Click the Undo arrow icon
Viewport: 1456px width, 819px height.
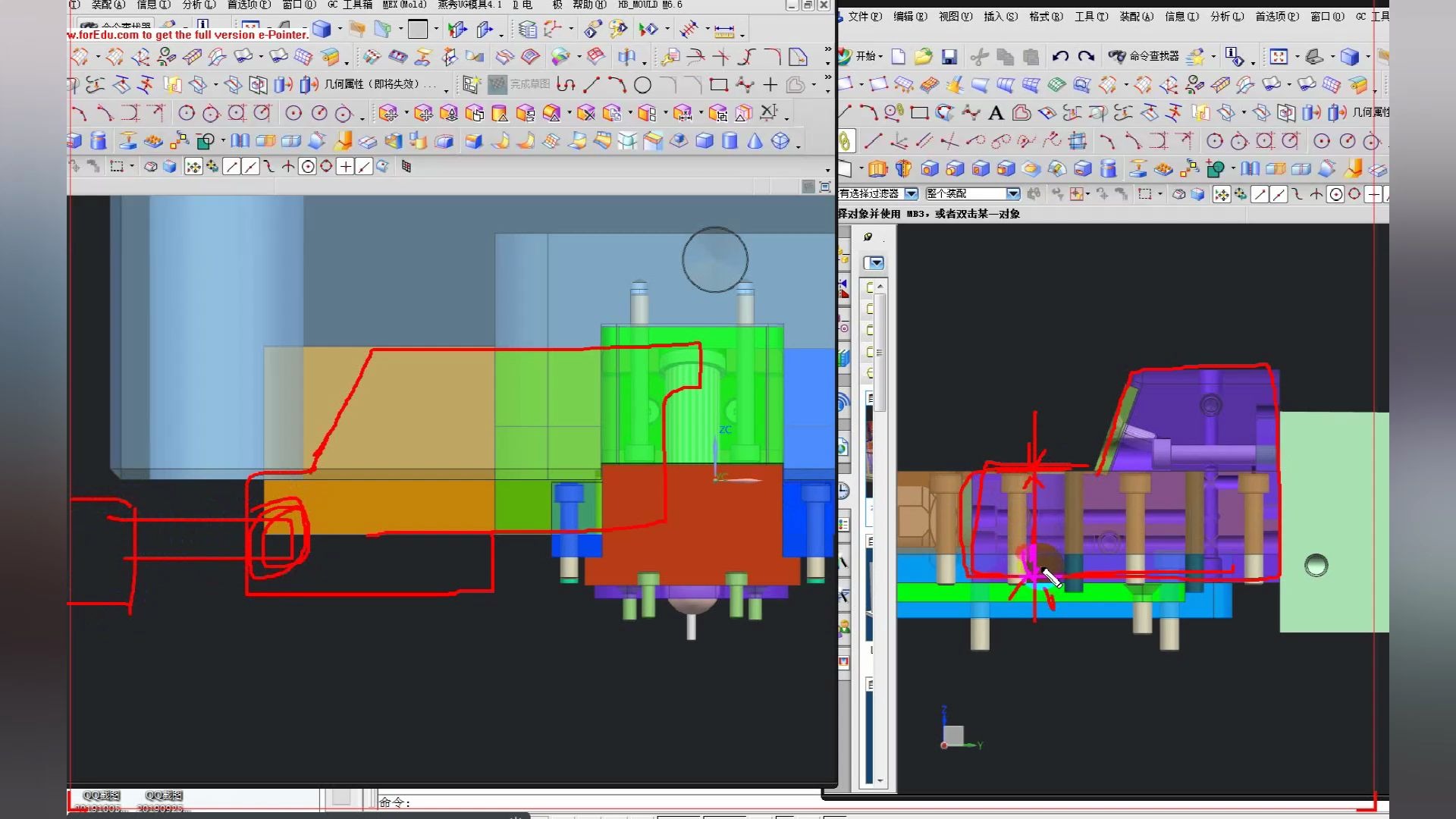(1060, 57)
